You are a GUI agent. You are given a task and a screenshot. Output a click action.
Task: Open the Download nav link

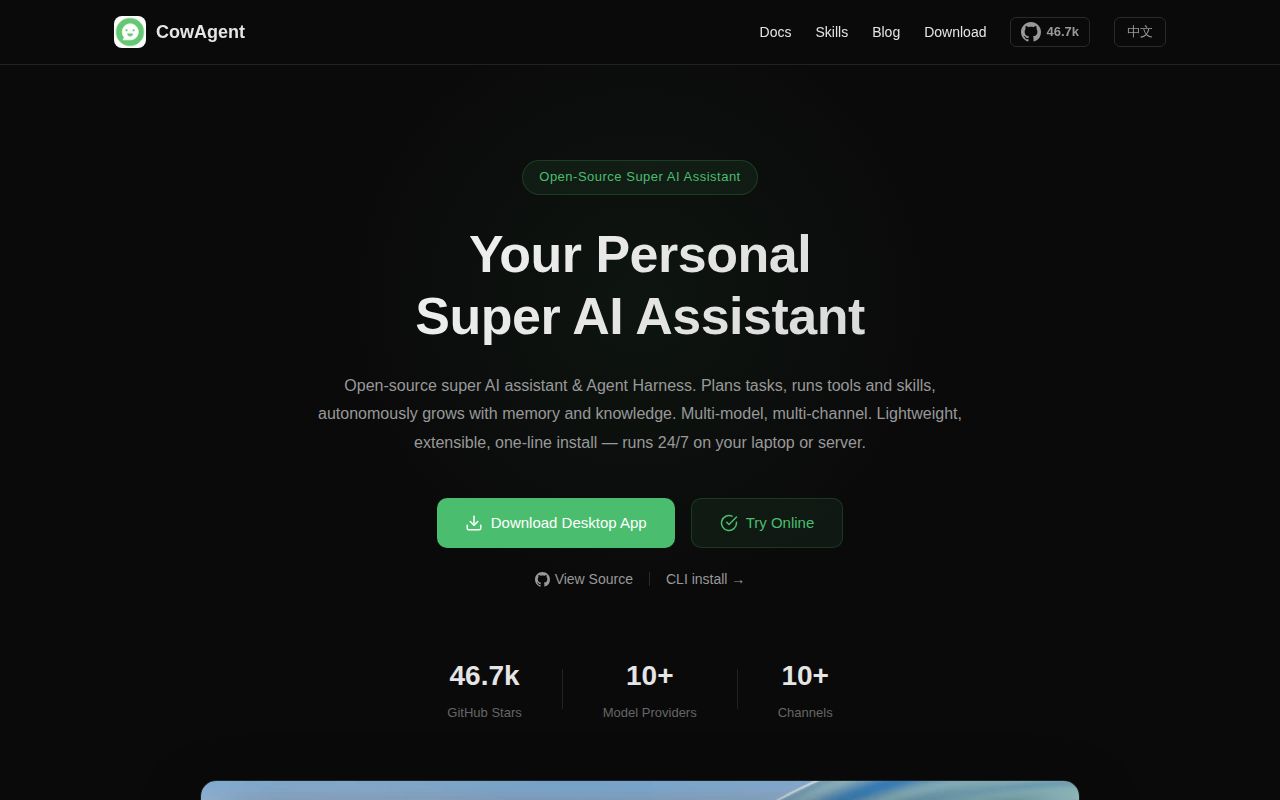(x=955, y=32)
